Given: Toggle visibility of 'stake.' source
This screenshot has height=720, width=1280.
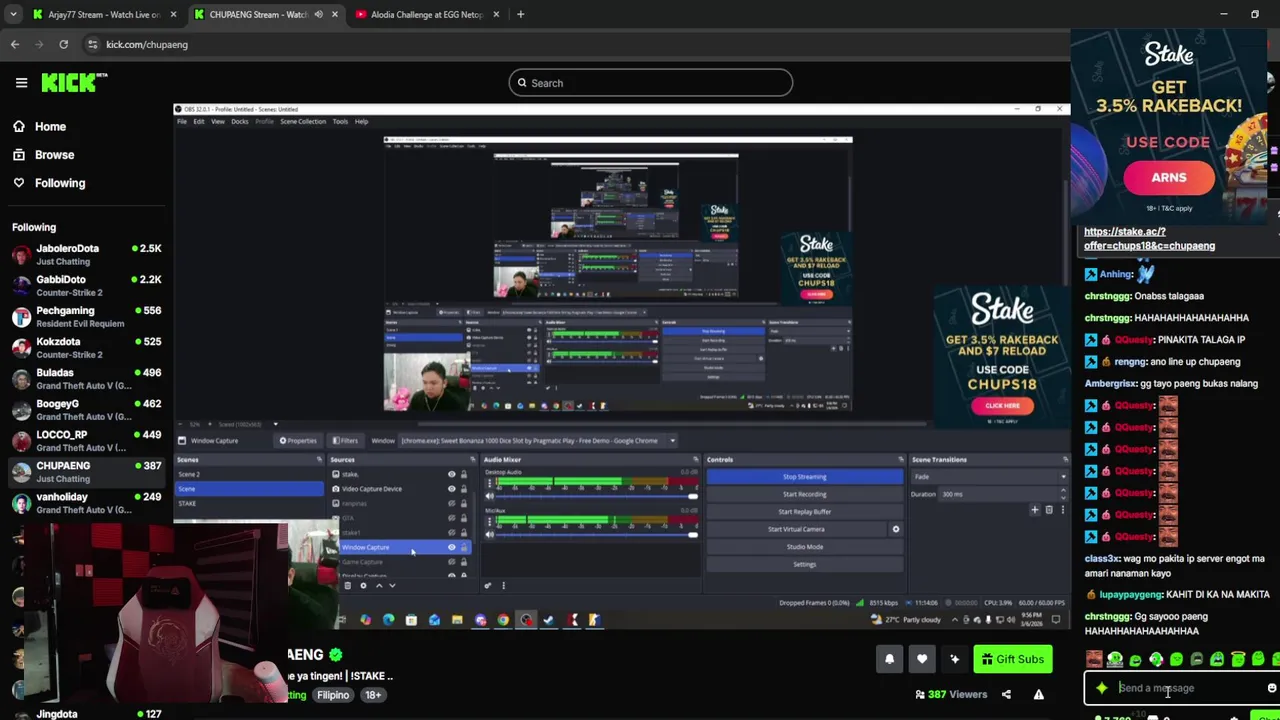Looking at the screenshot, I should 451,474.
